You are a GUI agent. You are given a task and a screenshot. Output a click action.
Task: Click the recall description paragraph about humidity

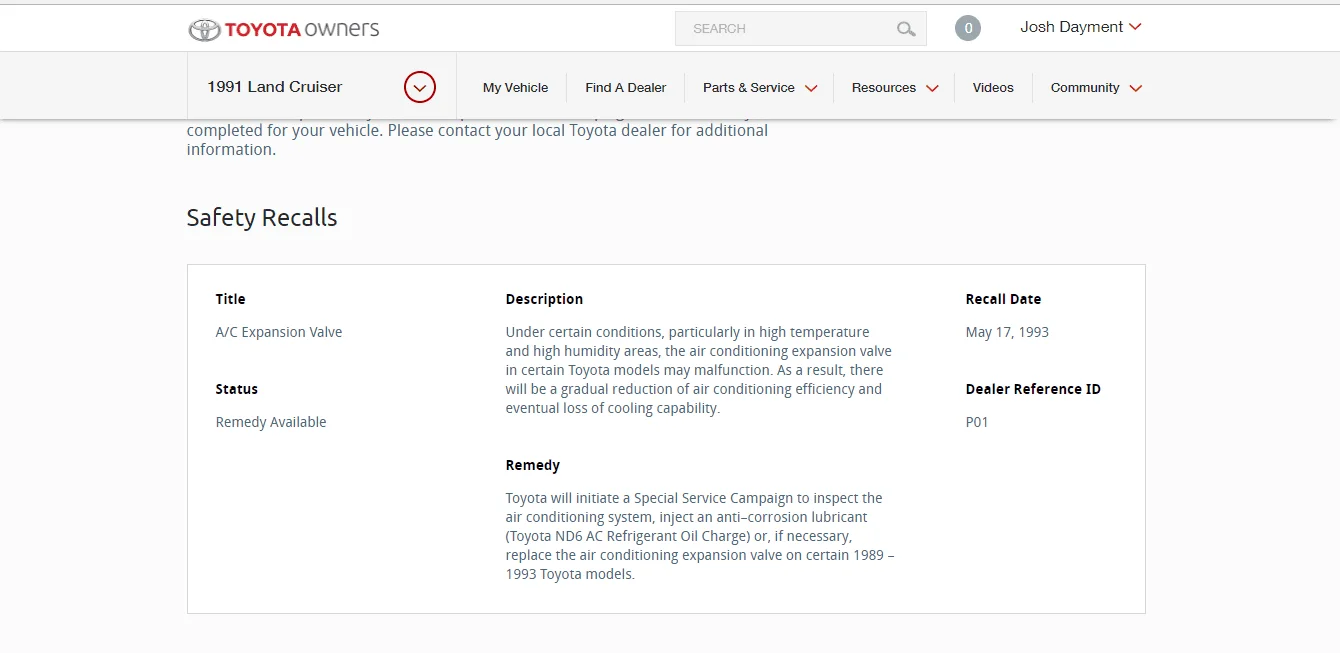click(699, 370)
